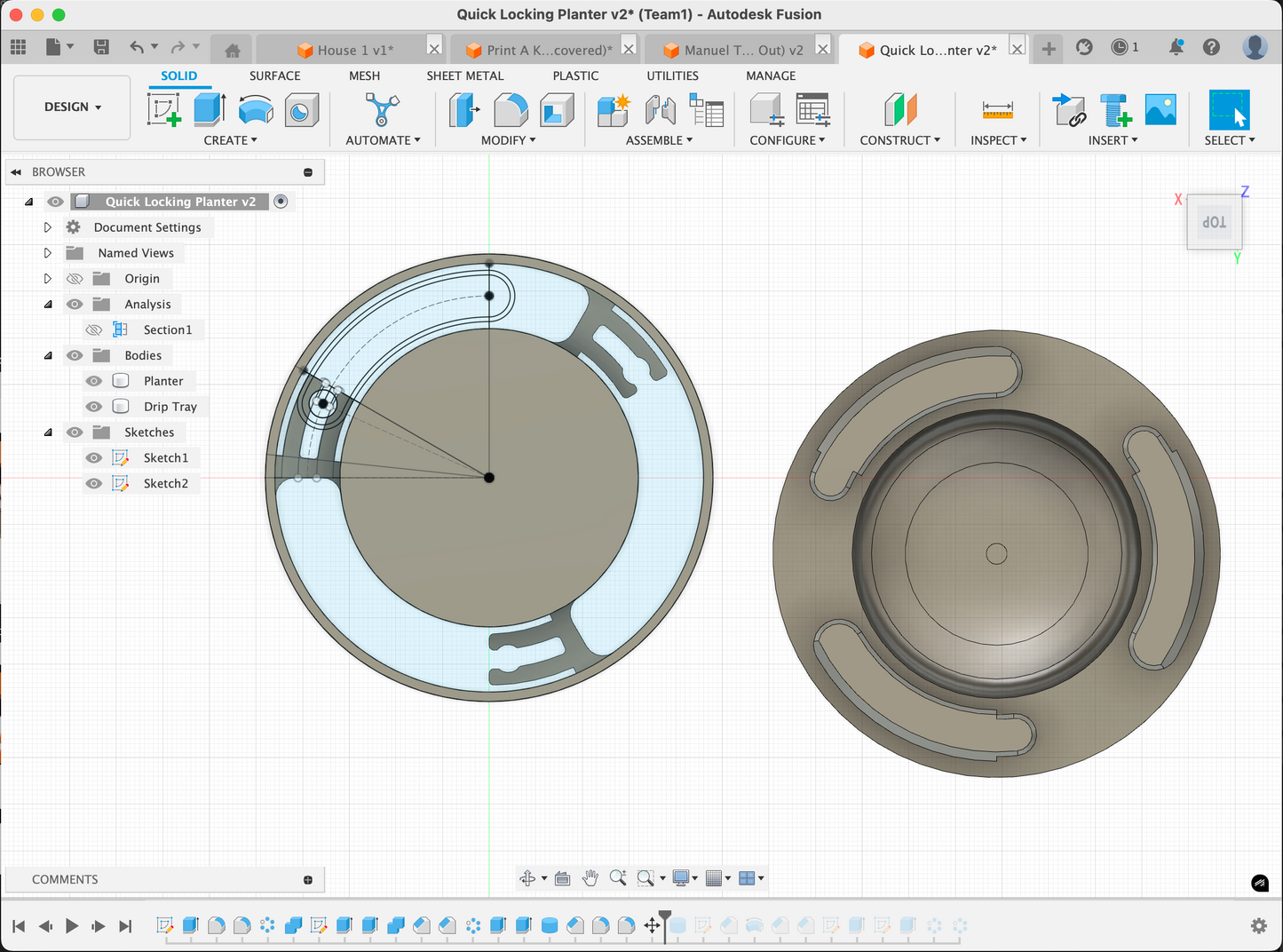Switch to the SHEET METAL tab

(x=464, y=76)
